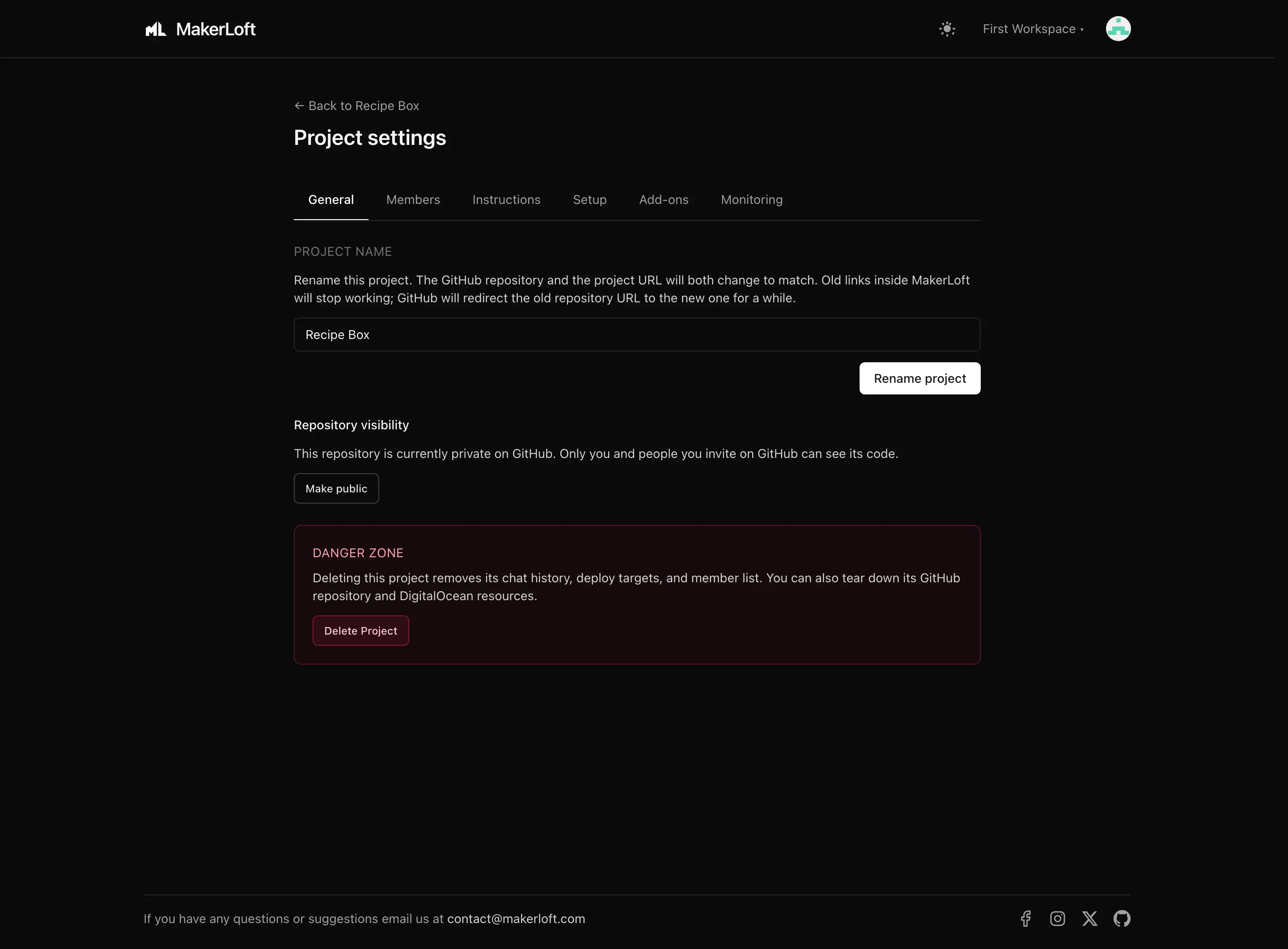Open the Instagram icon in footer
Viewport: 1288px width, 949px height.
(x=1057, y=918)
